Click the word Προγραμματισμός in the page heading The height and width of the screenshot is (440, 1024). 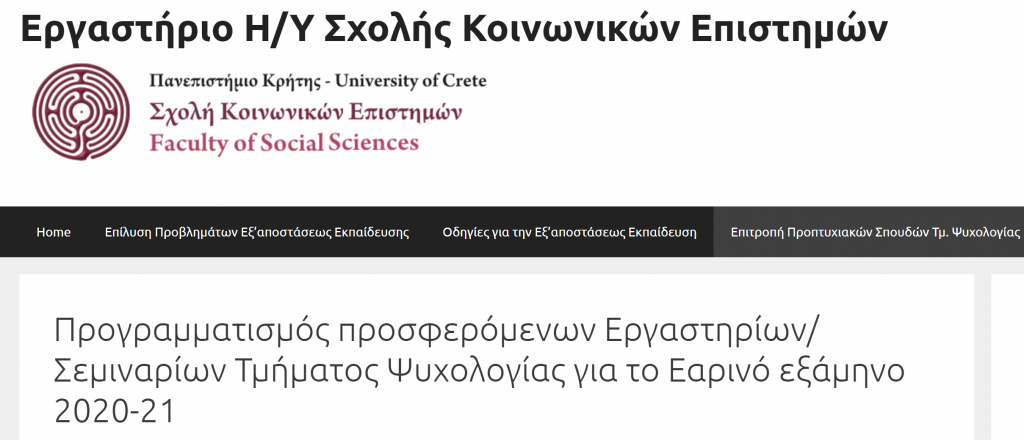199,333
